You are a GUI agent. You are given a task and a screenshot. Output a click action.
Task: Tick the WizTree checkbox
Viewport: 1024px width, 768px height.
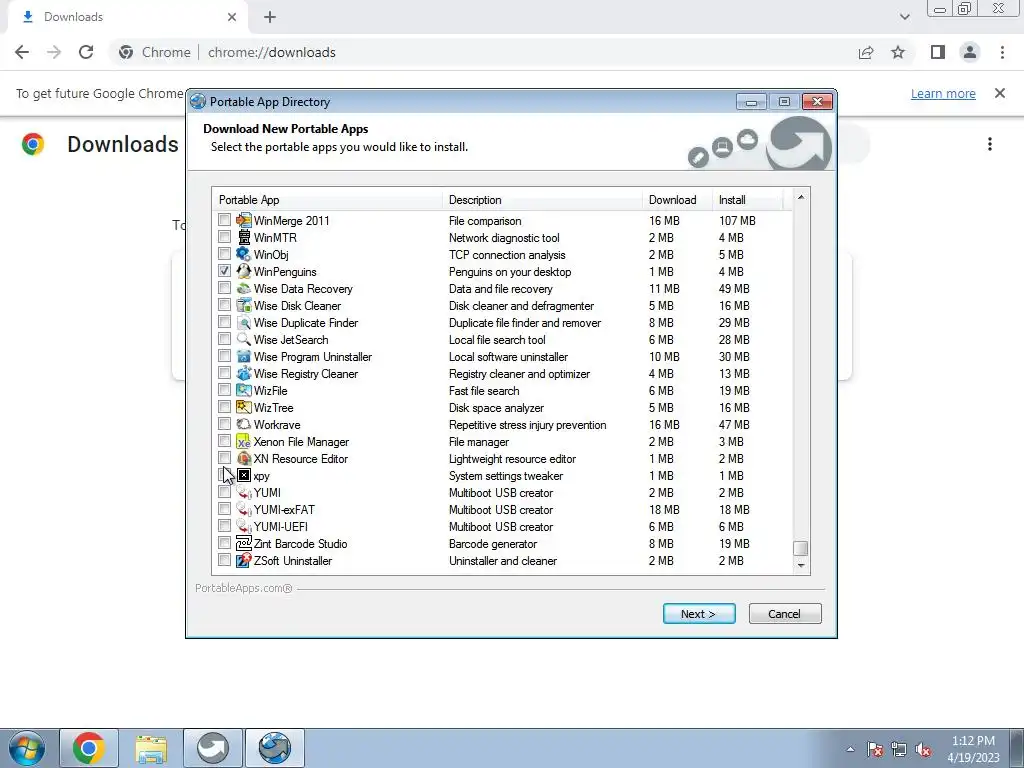(x=225, y=406)
